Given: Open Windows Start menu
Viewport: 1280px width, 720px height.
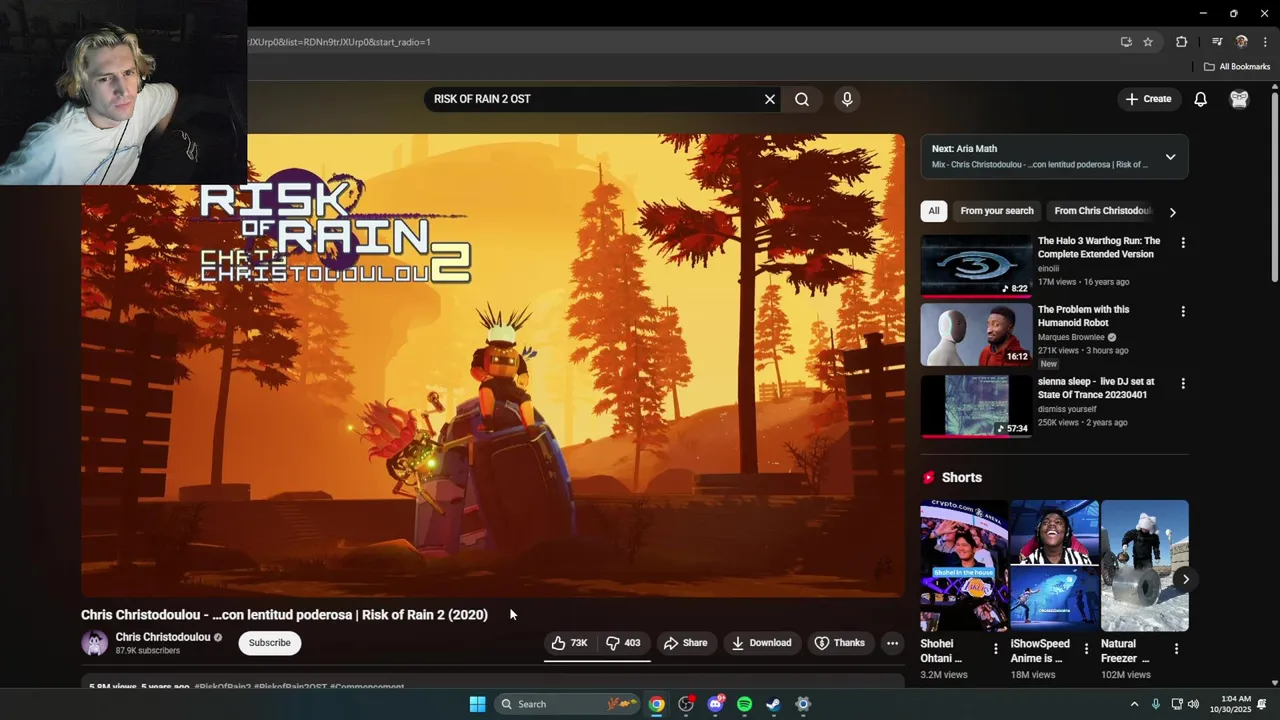Looking at the screenshot, I should [478, 704].
